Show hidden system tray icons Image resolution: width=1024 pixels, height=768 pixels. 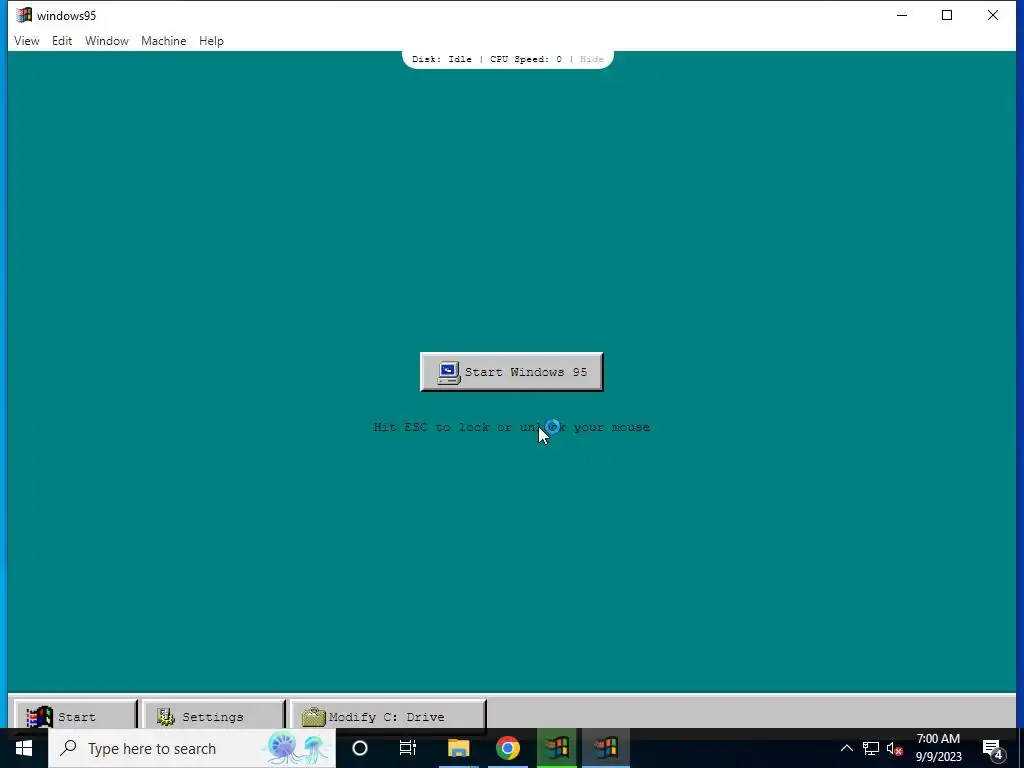click(x=846, y=748)
